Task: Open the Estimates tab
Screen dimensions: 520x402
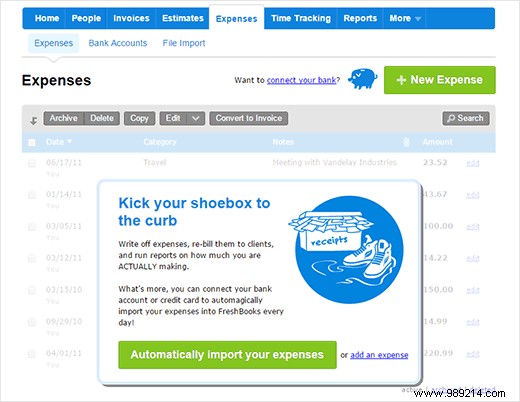Action: 183,18
